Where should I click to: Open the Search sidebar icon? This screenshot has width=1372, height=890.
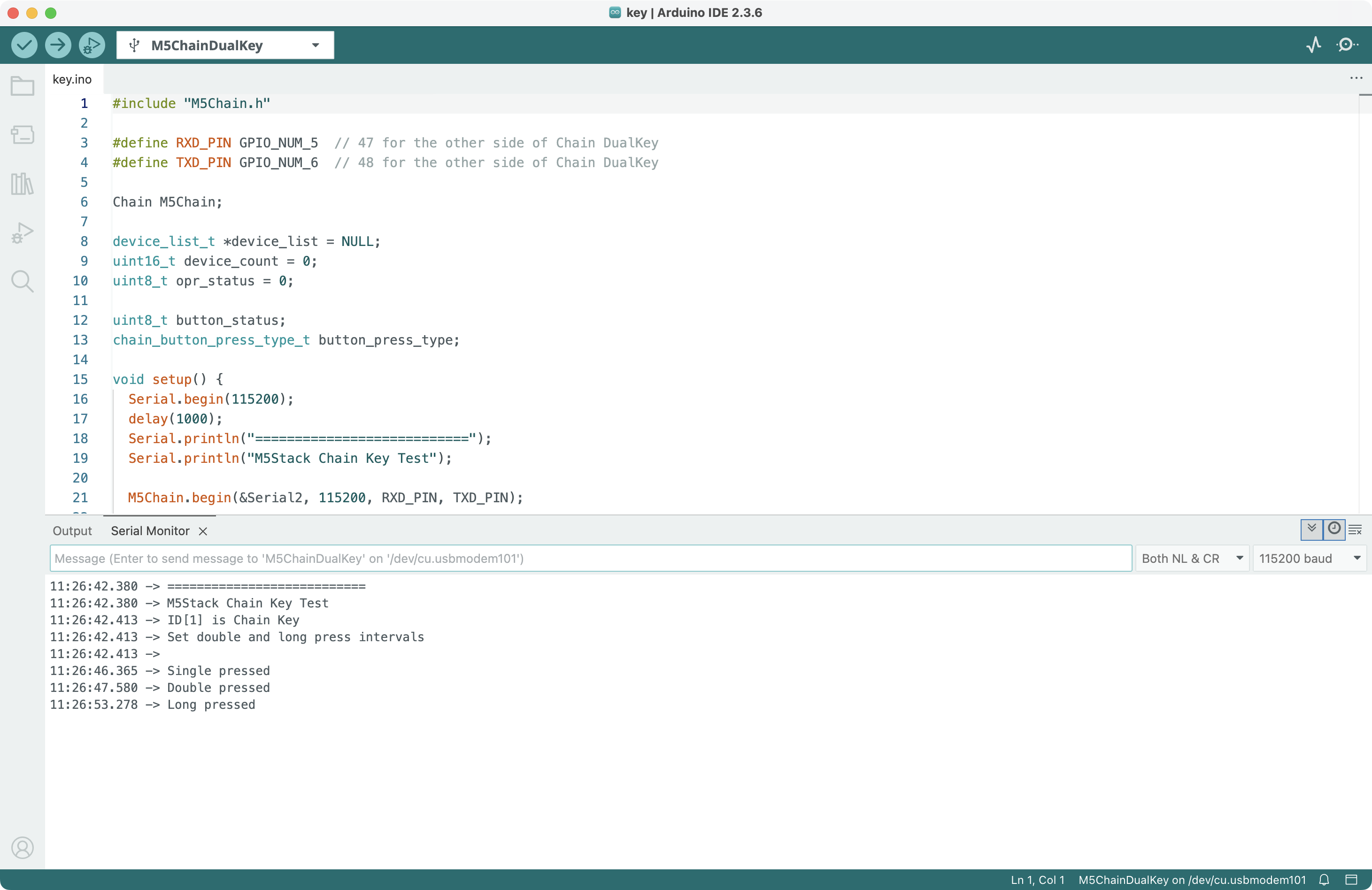pyautogui.click(x=23, y=281)
